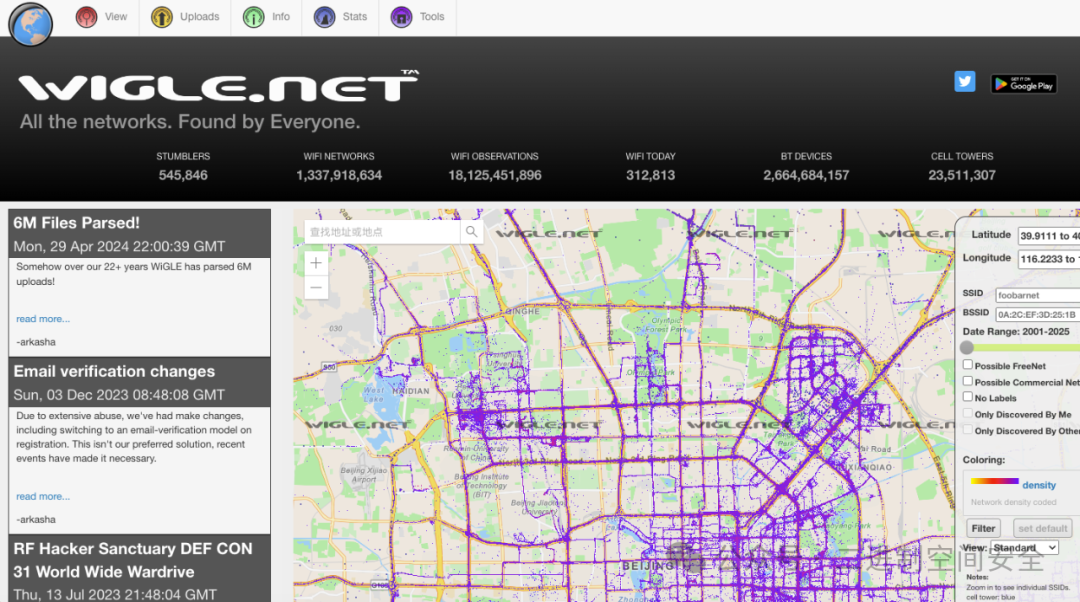This screenshot has width=1080, height=602.
Task: Click the set default button
Action: click(1042, 528)
